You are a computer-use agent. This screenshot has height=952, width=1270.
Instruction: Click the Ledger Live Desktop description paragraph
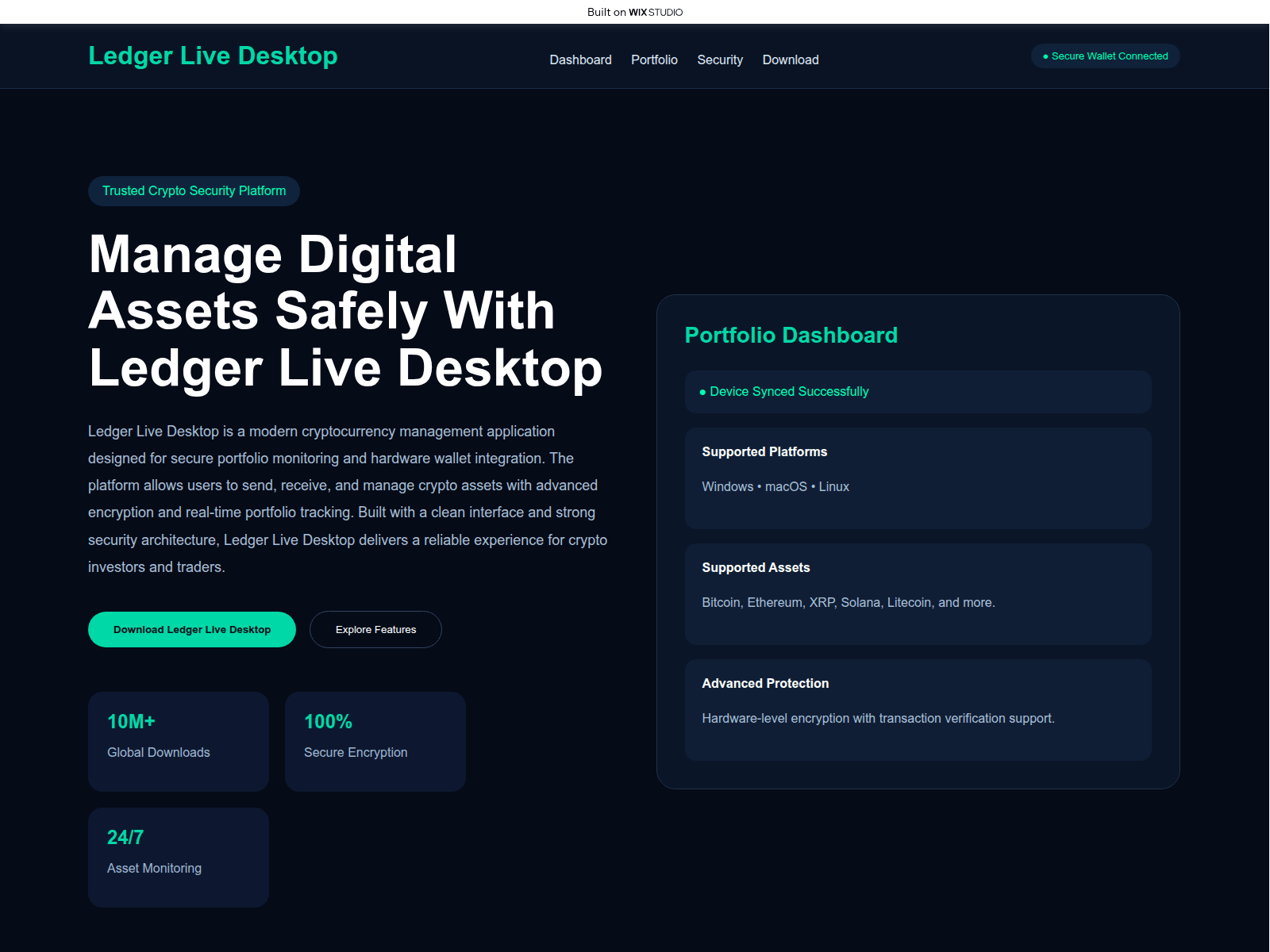coord(348,499)
